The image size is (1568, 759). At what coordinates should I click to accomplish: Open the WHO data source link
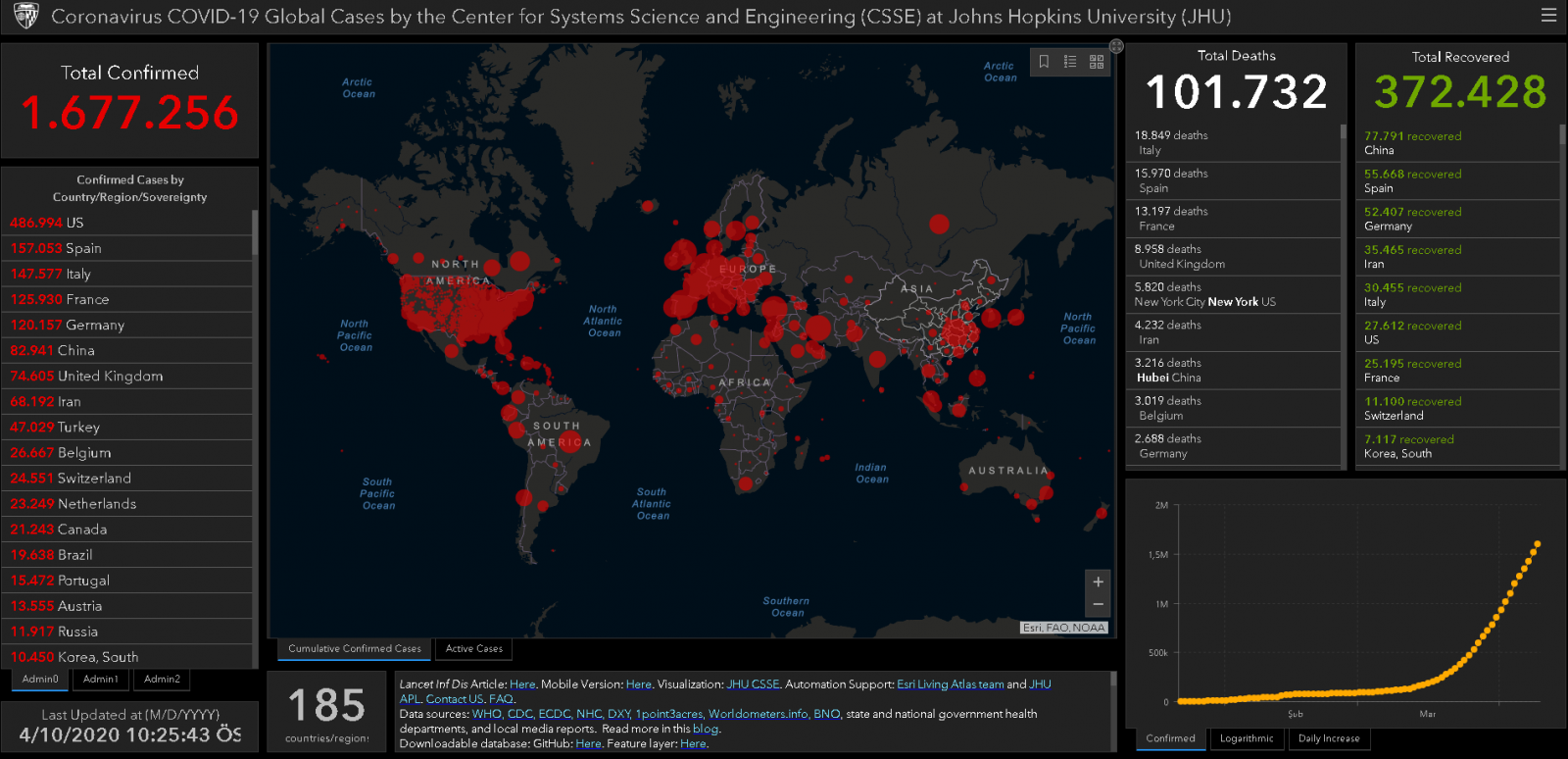tap(486, 714)
